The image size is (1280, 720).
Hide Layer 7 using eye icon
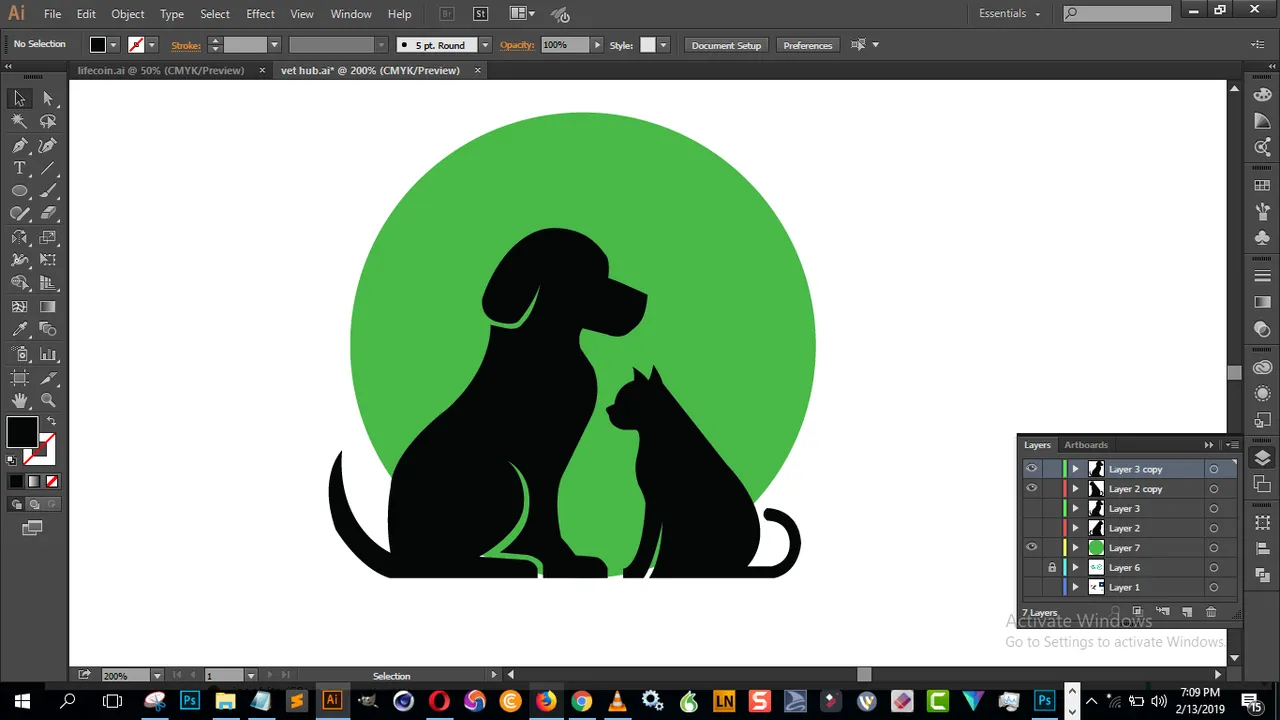point(1031,548)
